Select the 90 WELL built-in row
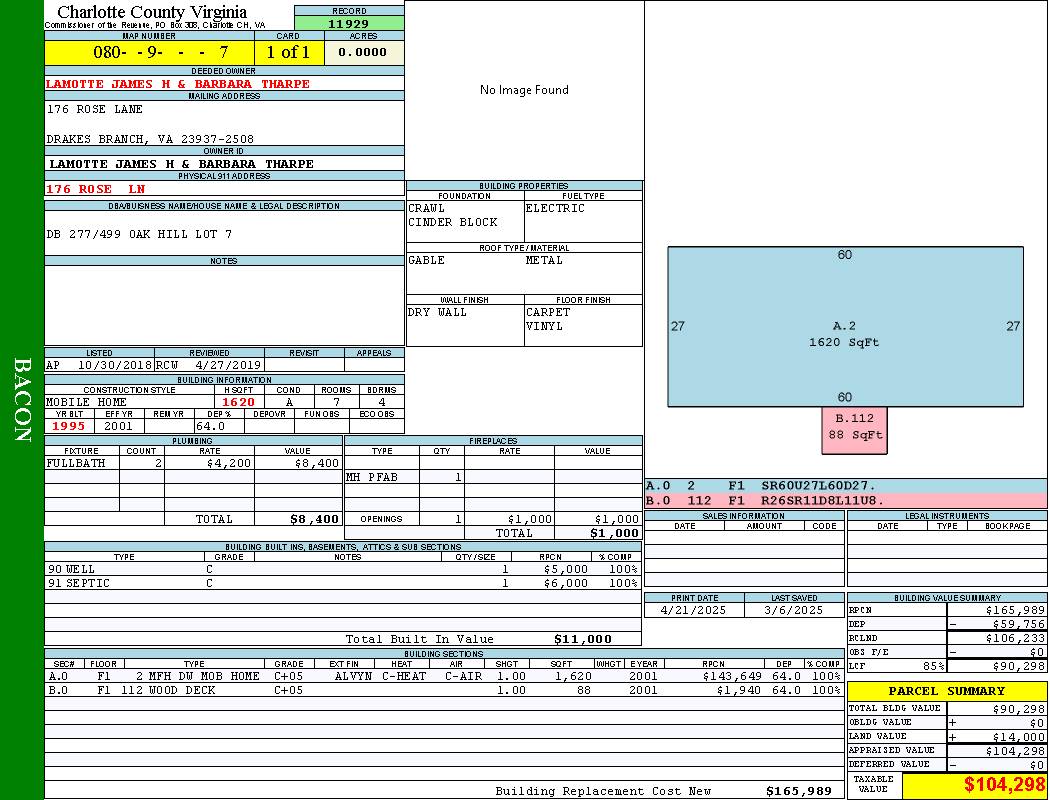The image size is (1050, 800). (x=342, y=569)
